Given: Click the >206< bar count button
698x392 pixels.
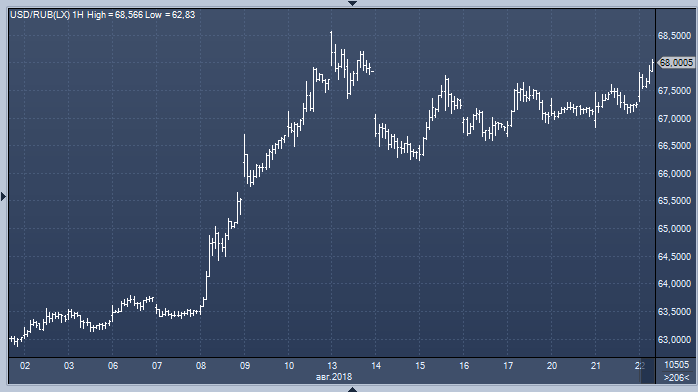Looking at the screenshot, I should click(x=676, y=377).
